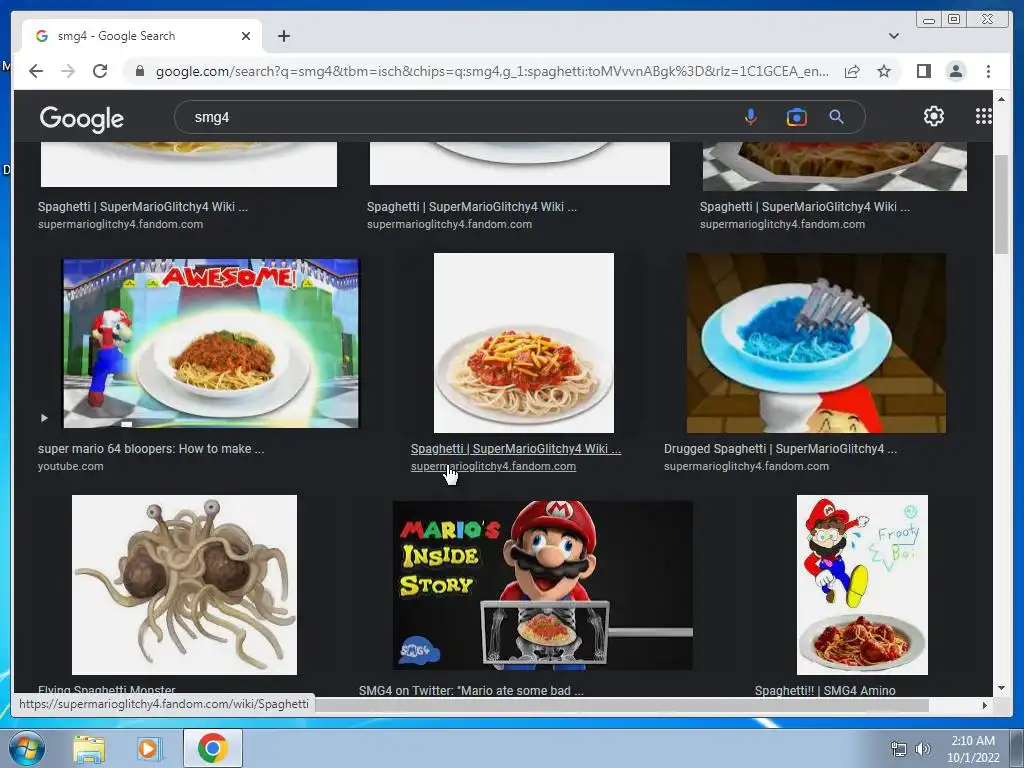This screenshot has width=1024, height=768.
Task: Open the Windows Start menu
Action: (x=26, y=748)
